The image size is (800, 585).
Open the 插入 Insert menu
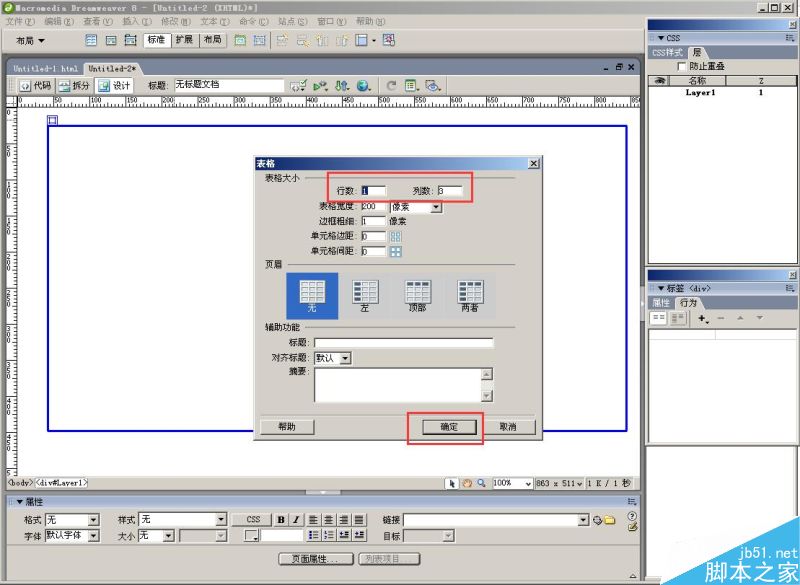coord(137,21)
